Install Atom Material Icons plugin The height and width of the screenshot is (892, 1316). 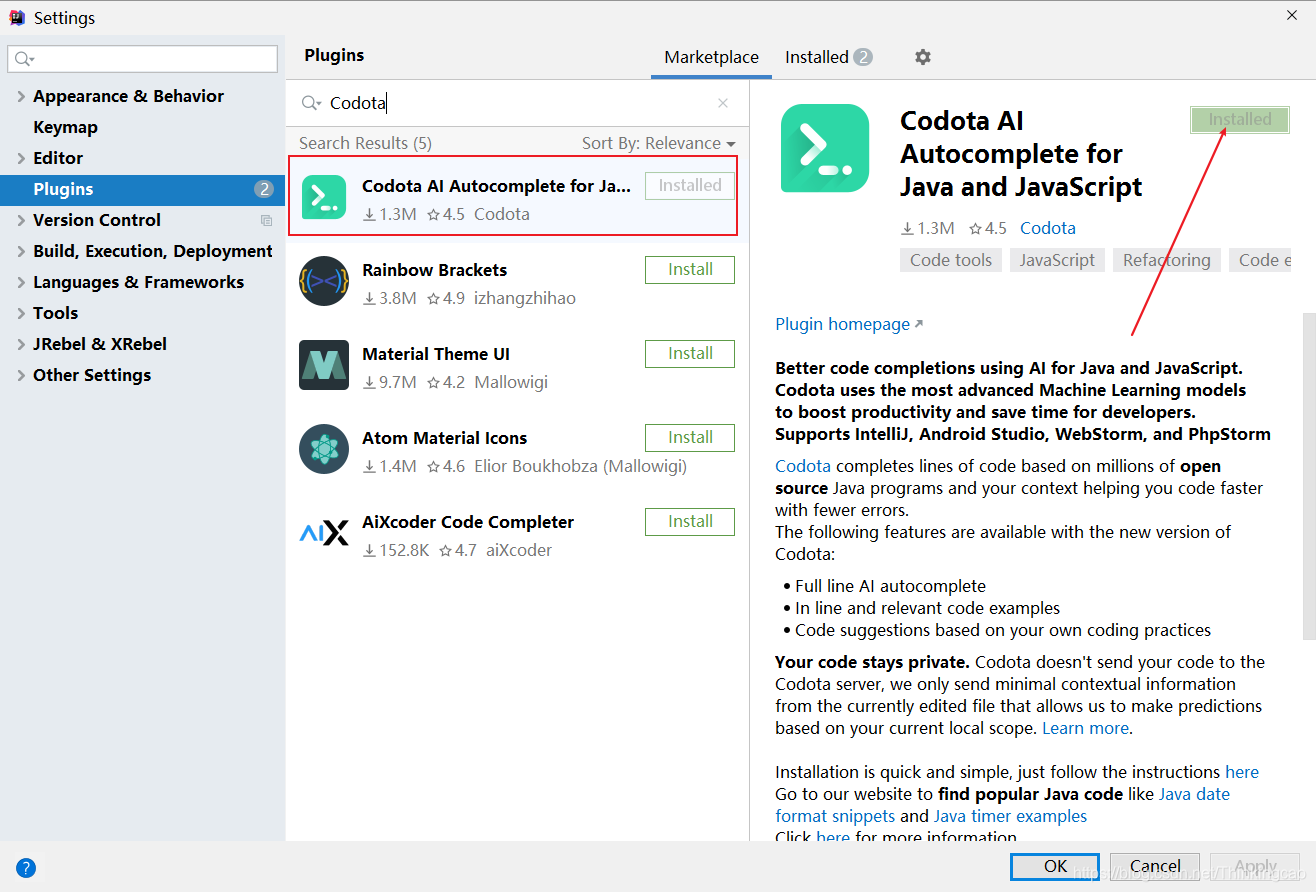(x=690, y=438)
